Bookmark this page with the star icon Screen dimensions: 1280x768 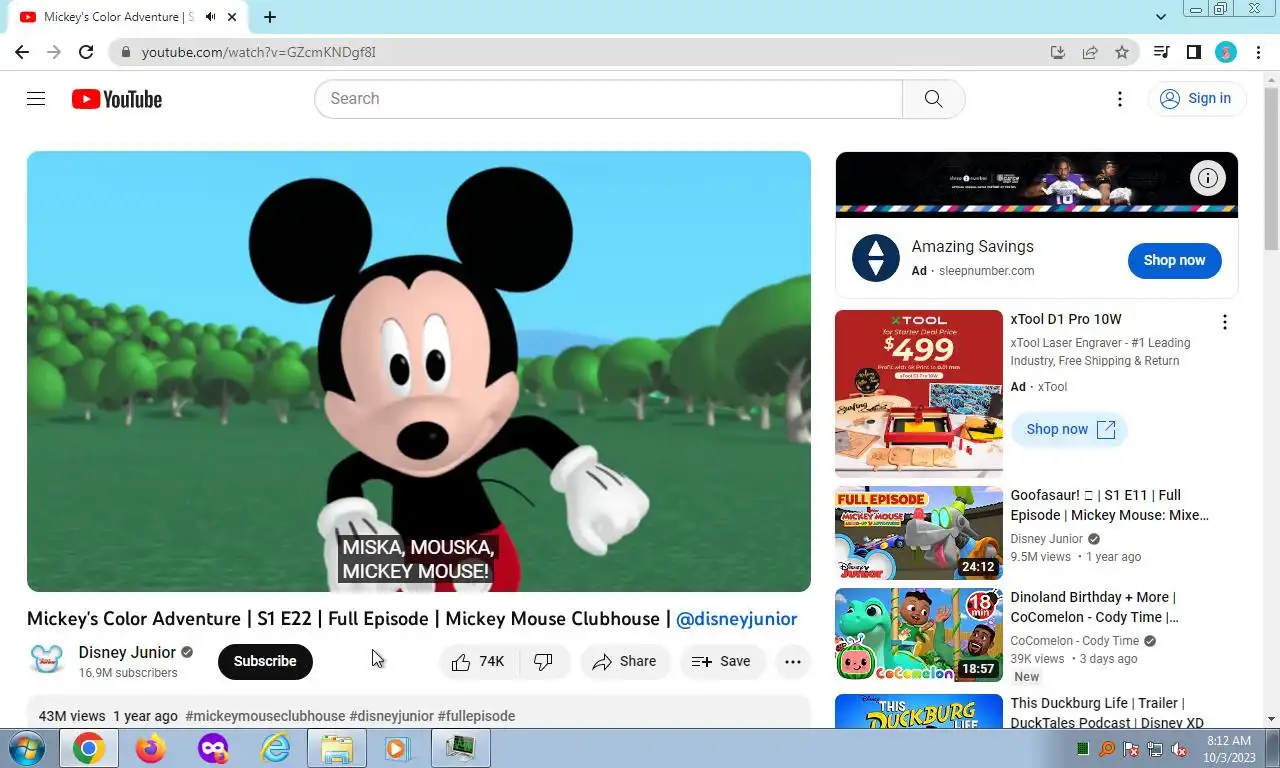tap(1122, 52)
